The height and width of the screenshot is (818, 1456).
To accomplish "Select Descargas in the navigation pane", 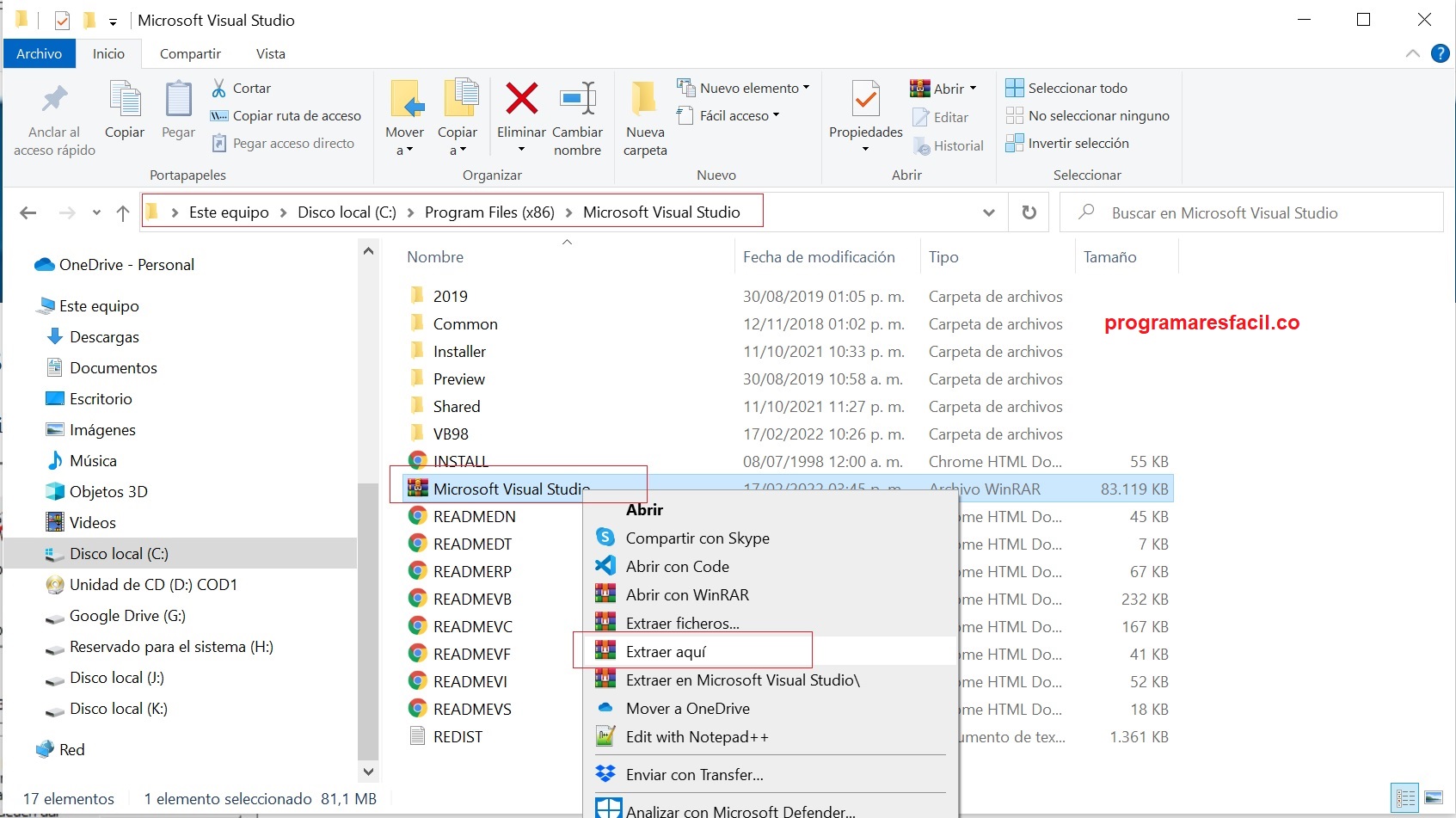I will click(104, 337).
